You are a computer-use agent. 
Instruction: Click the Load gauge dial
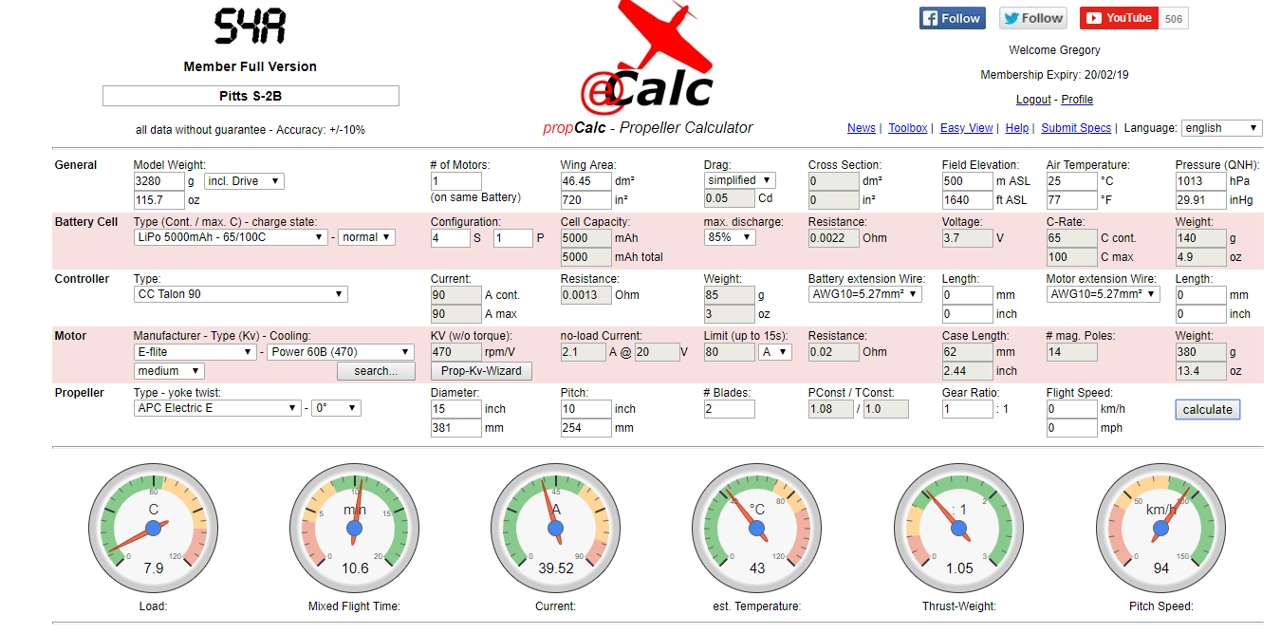coord(153,527)
